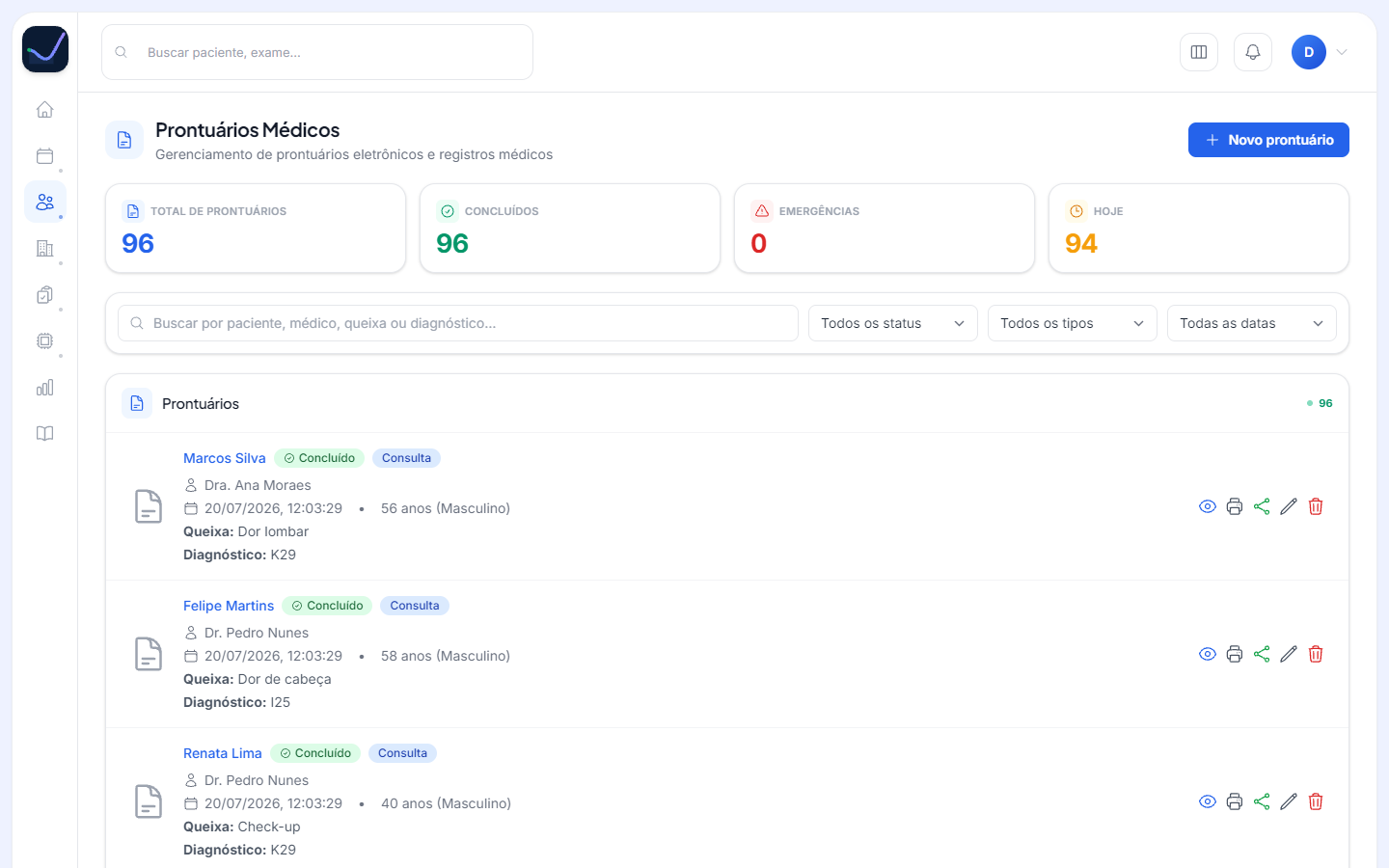
Task: View Felipe Martins's record with eye icon
Action: point(1208,654)
